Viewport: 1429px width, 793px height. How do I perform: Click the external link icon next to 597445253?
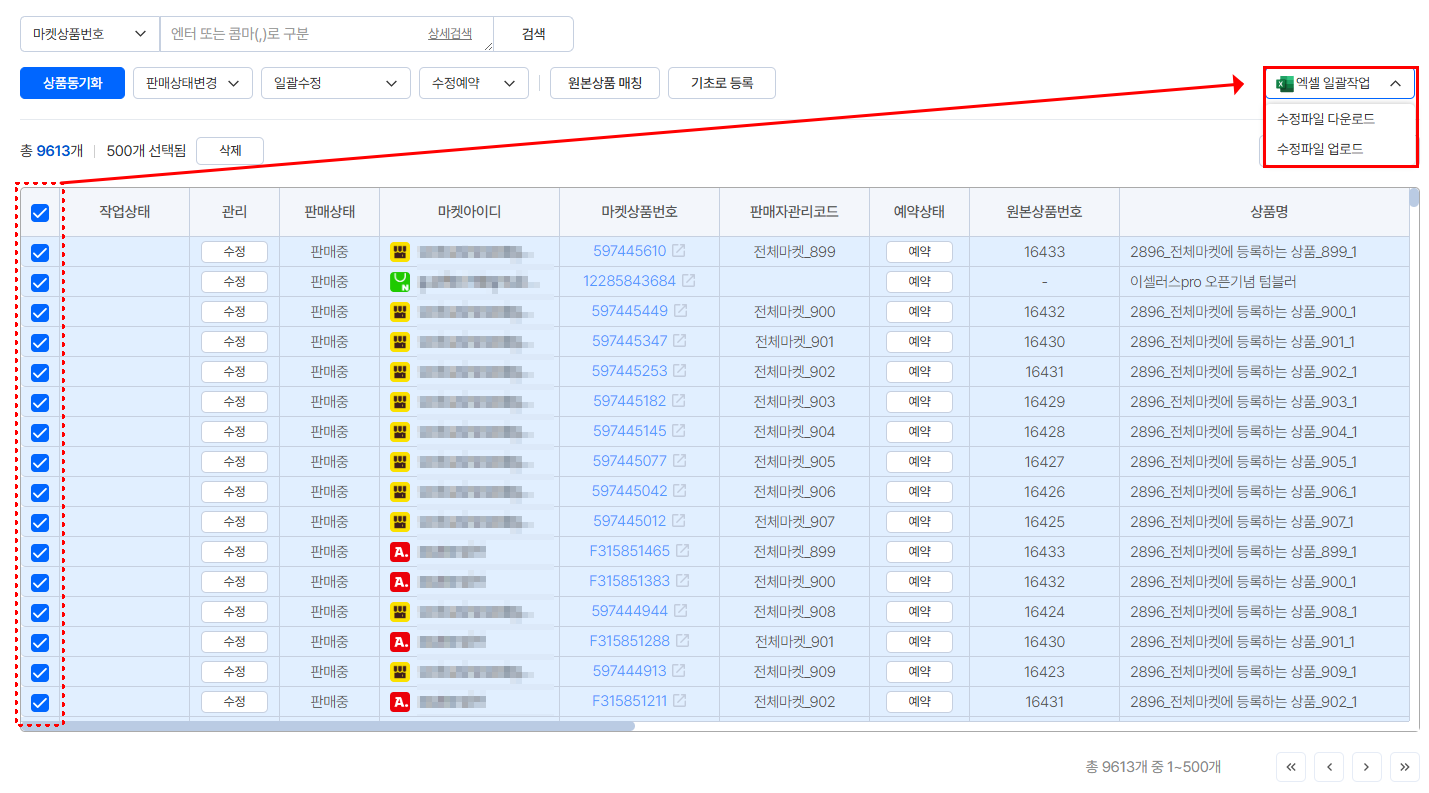pos(679,371)
